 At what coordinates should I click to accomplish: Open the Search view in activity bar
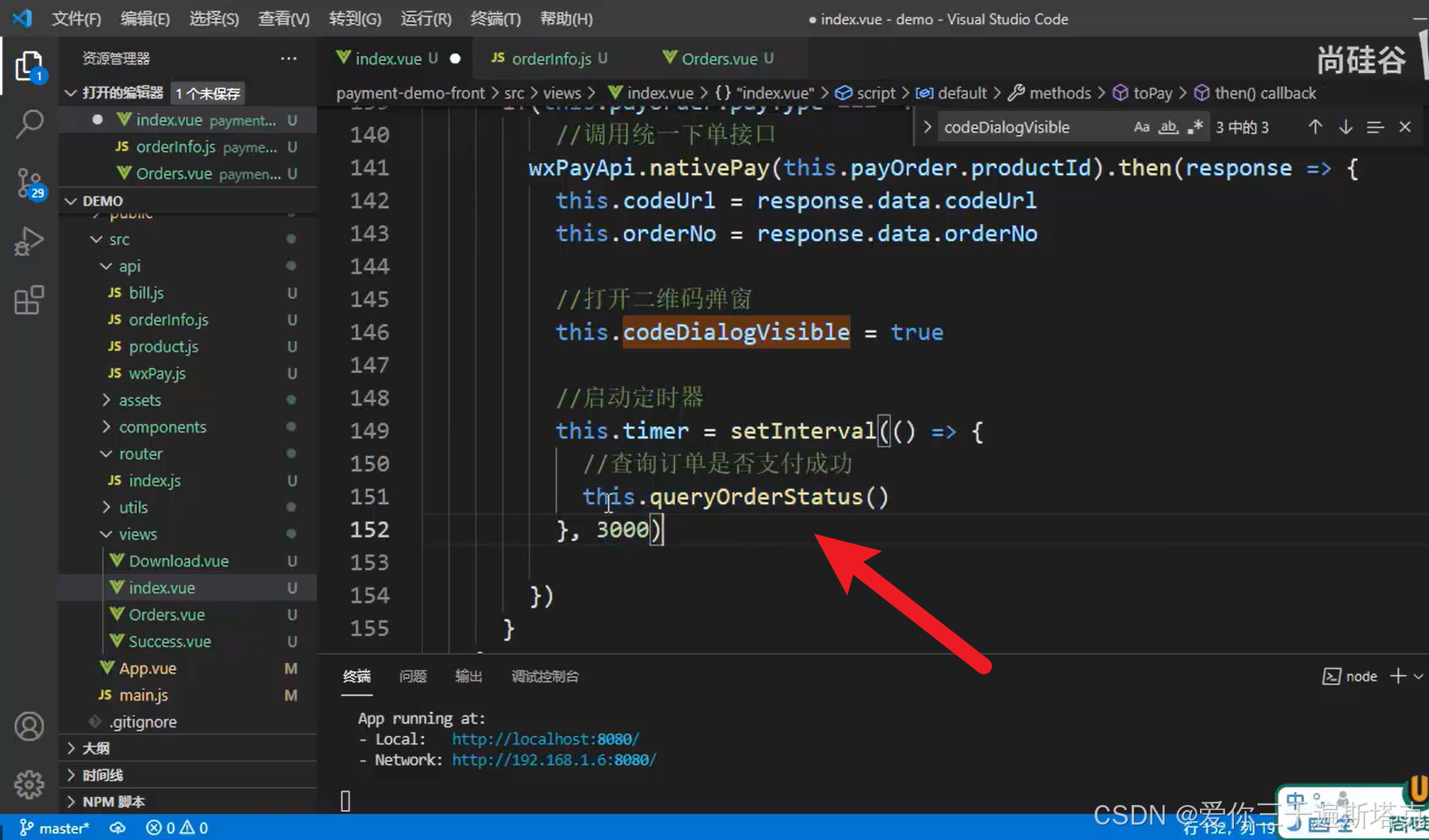click(x=29, y=124)
